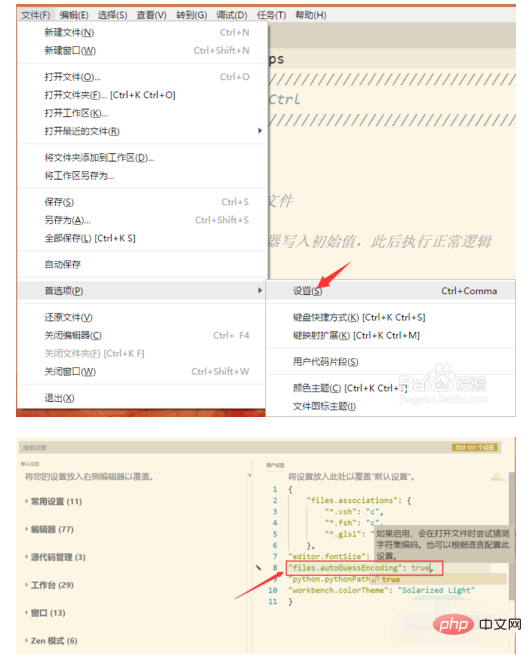The image size is (532, 657).
Task: Expand the Zen 模式 (6) settings group
Action: point(51,641)
